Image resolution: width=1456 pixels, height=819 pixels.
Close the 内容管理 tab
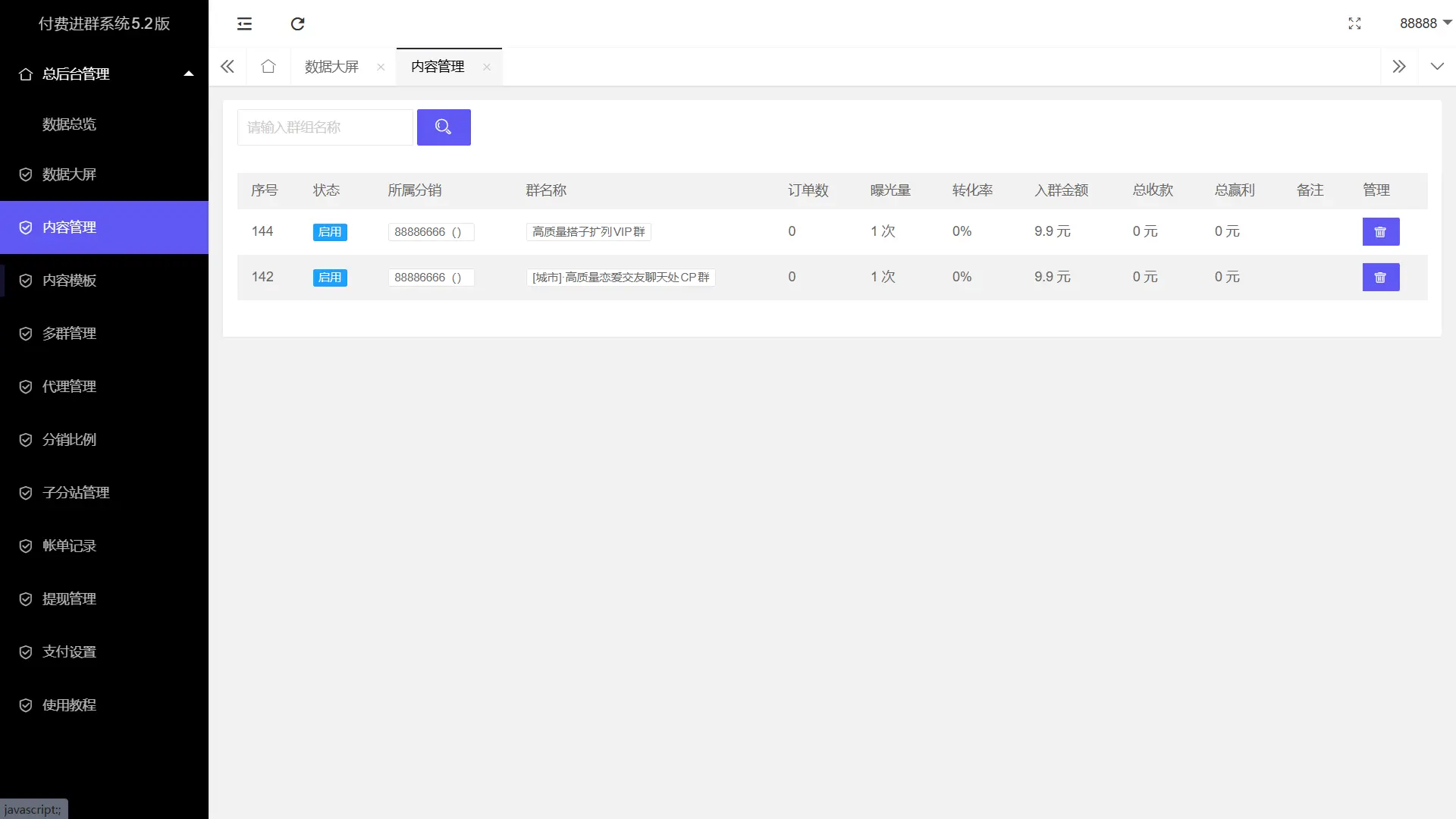click(x=487, y=67)
